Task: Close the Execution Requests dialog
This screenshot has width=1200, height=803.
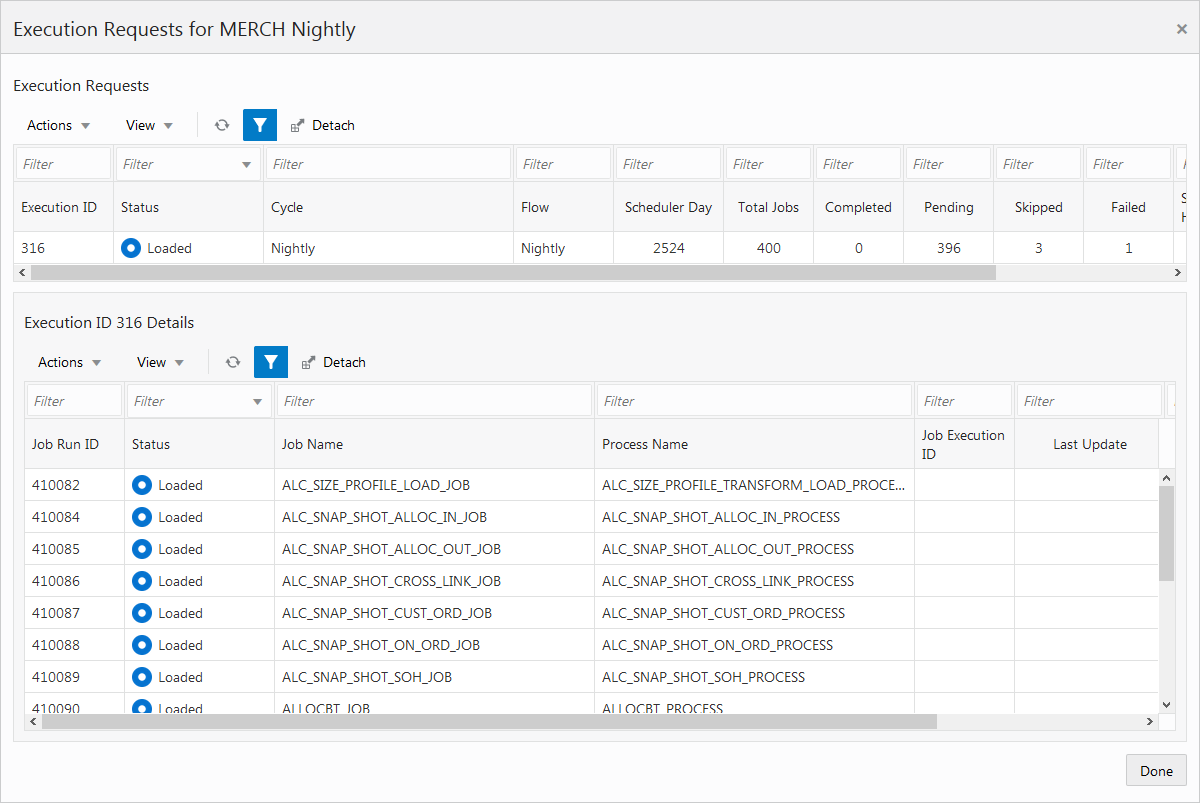Action: click(x=1181, y=29)
